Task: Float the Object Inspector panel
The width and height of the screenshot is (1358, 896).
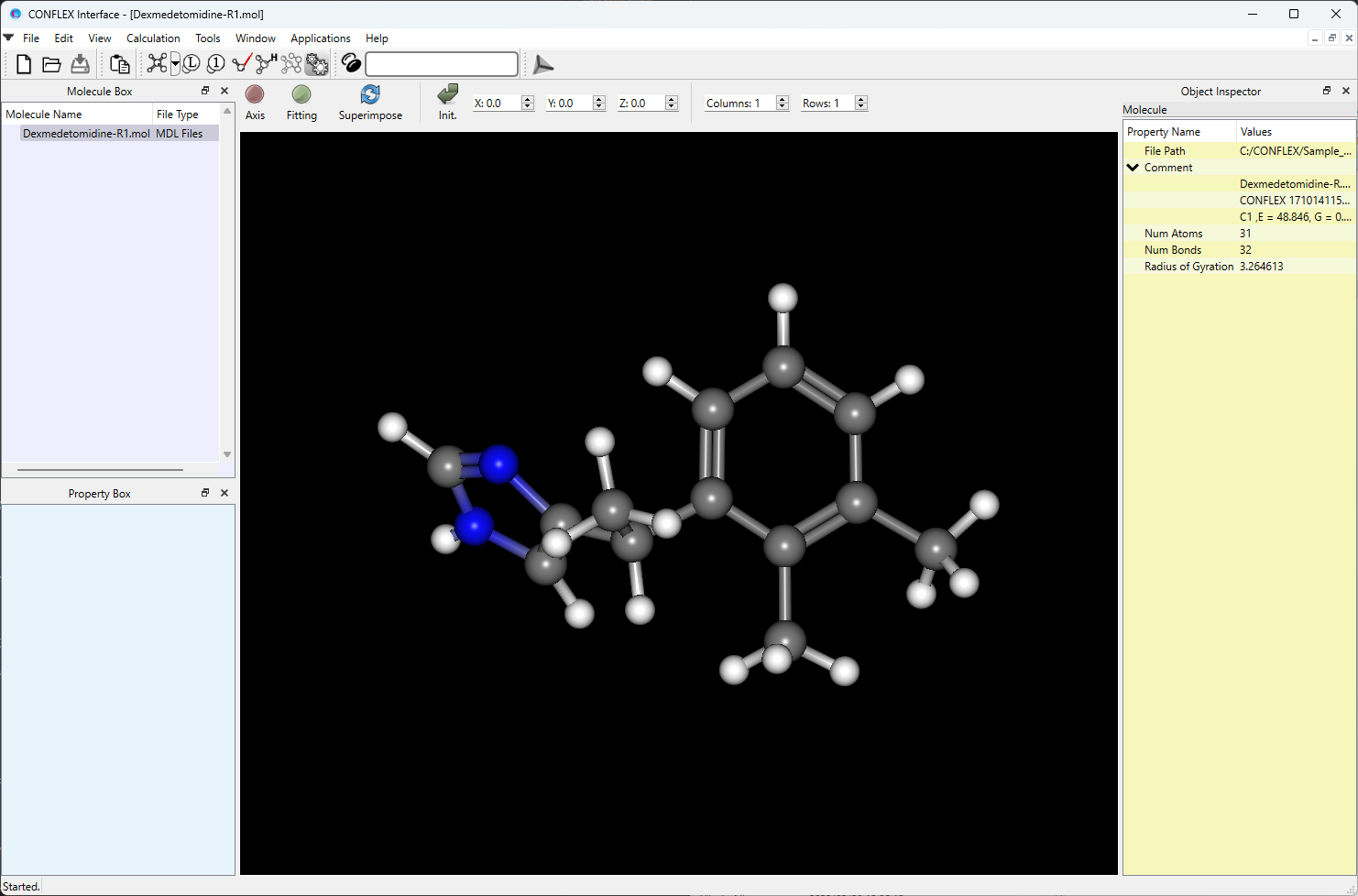Action: tap(1326, 91)
